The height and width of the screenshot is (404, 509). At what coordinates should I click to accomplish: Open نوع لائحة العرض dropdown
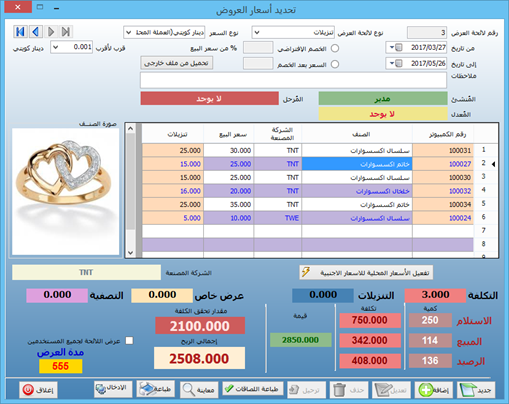pos(257,33)
